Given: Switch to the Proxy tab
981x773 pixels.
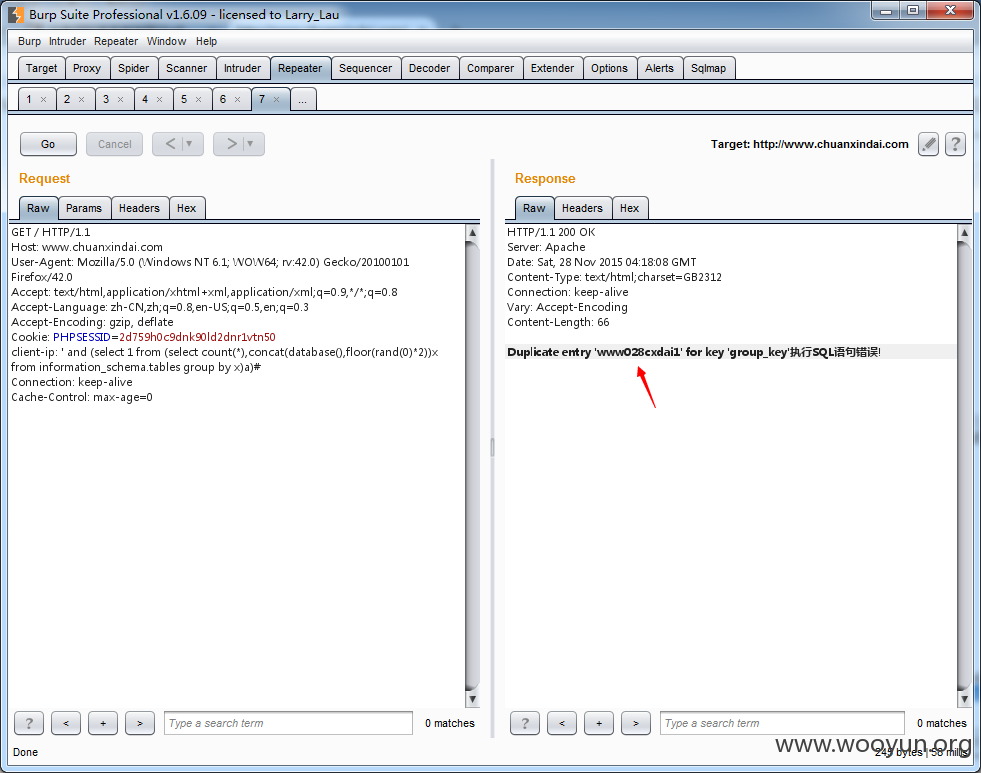Looking at the screenshot, I should (x=87, y=68).
